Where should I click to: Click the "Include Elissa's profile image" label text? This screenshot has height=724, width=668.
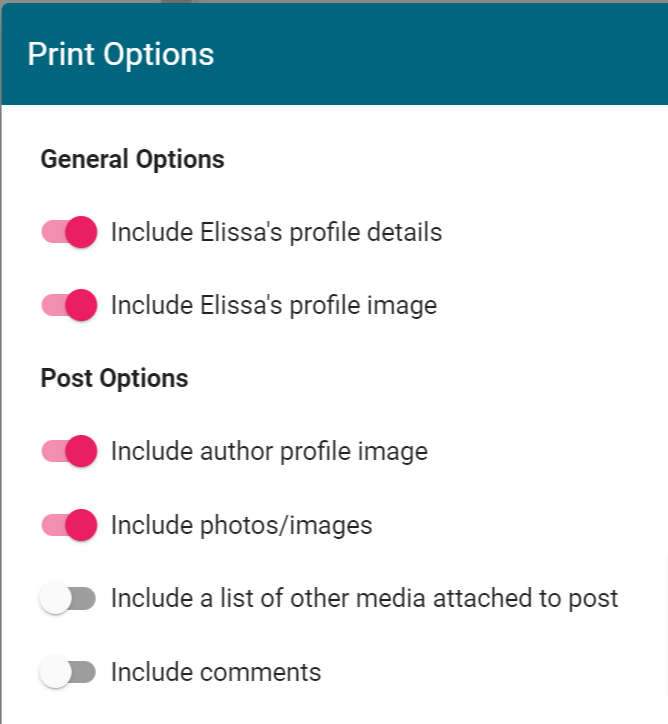[x=273, y=304]
